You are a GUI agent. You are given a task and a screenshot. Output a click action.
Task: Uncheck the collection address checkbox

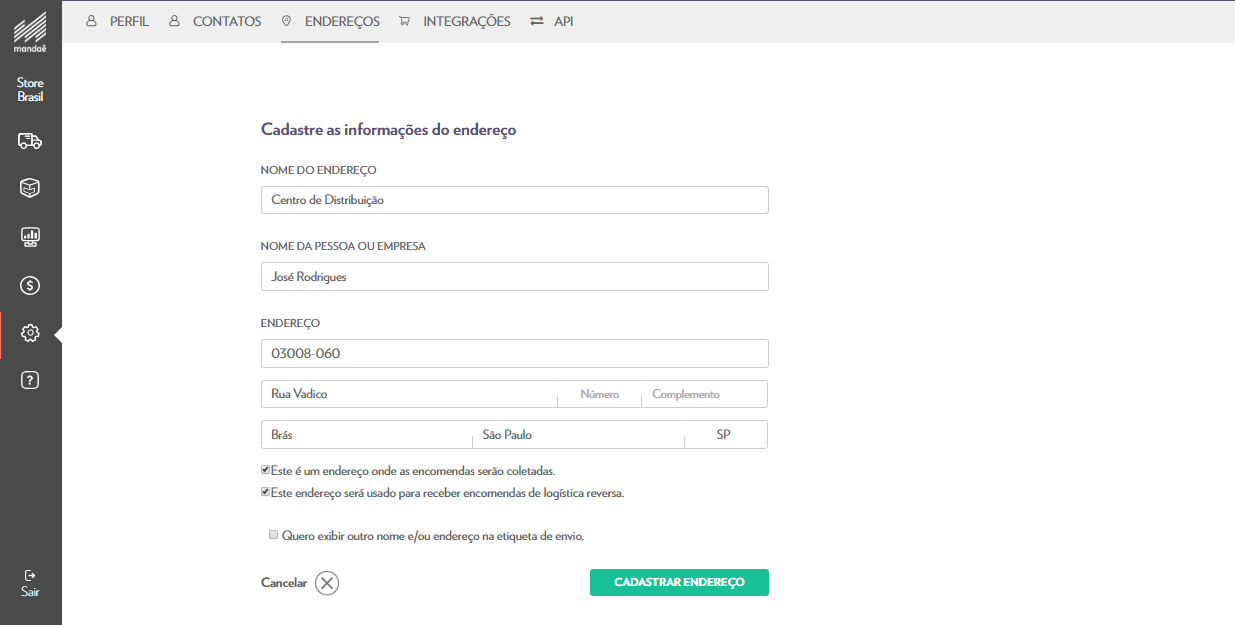265,470
